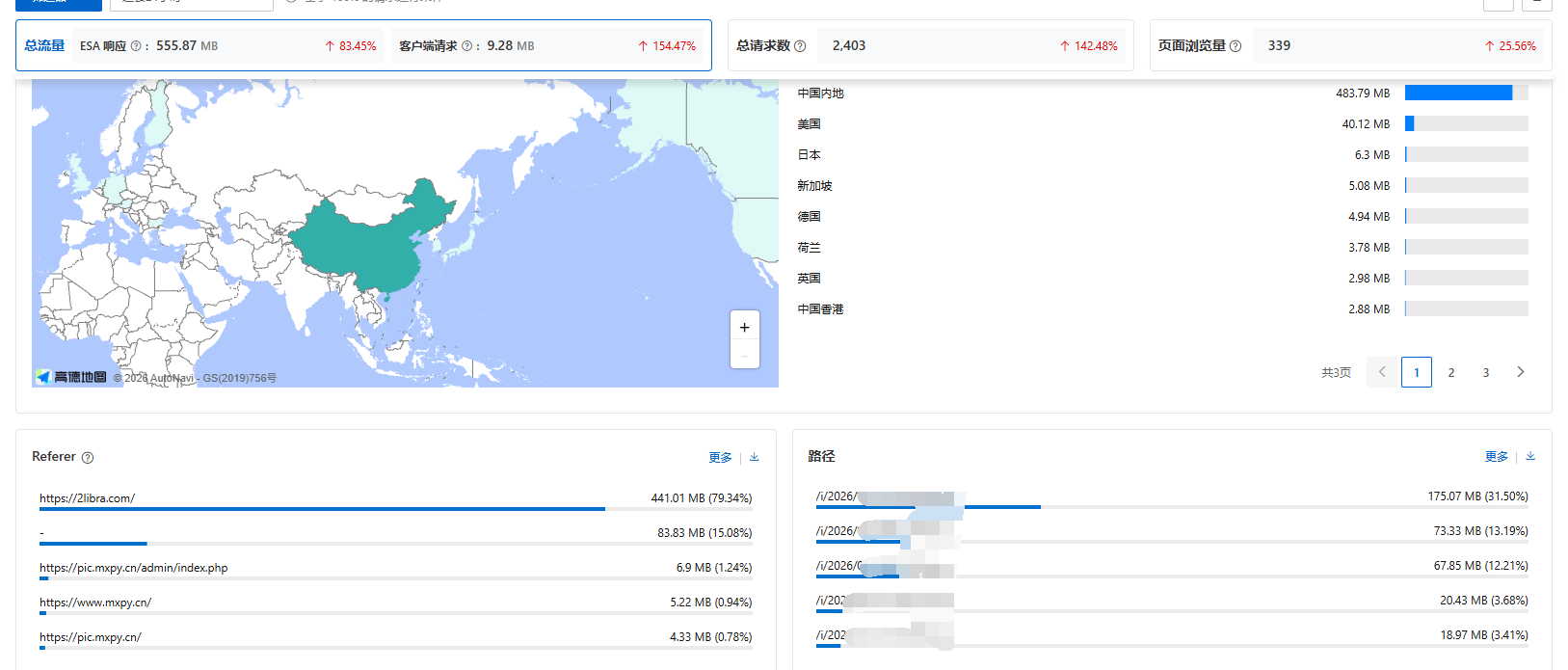Image resolution: width=1568 pixels, height=670 pixels.
Task: Select the 总流量 metric card
Action: coord(44,45)
